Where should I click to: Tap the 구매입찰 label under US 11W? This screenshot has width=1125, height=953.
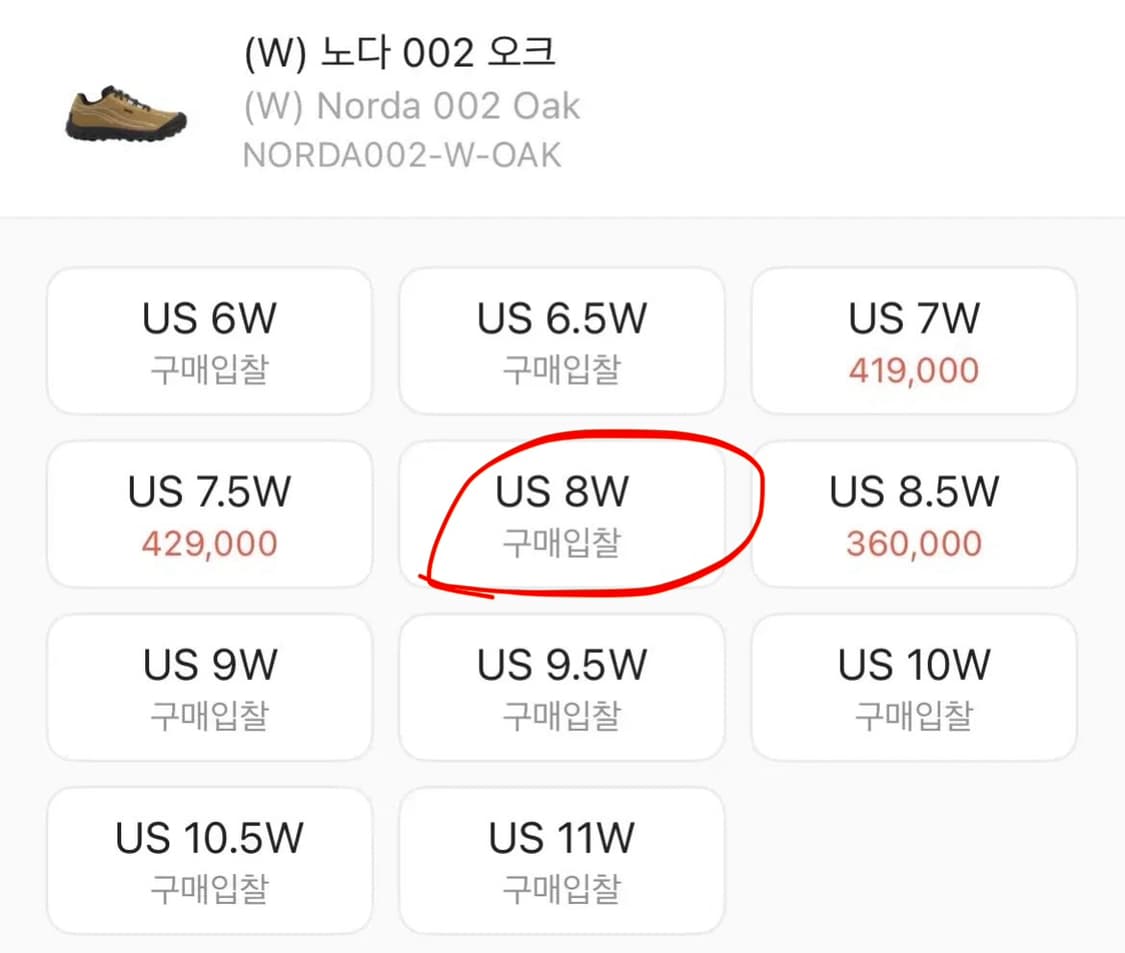[562, 888]
